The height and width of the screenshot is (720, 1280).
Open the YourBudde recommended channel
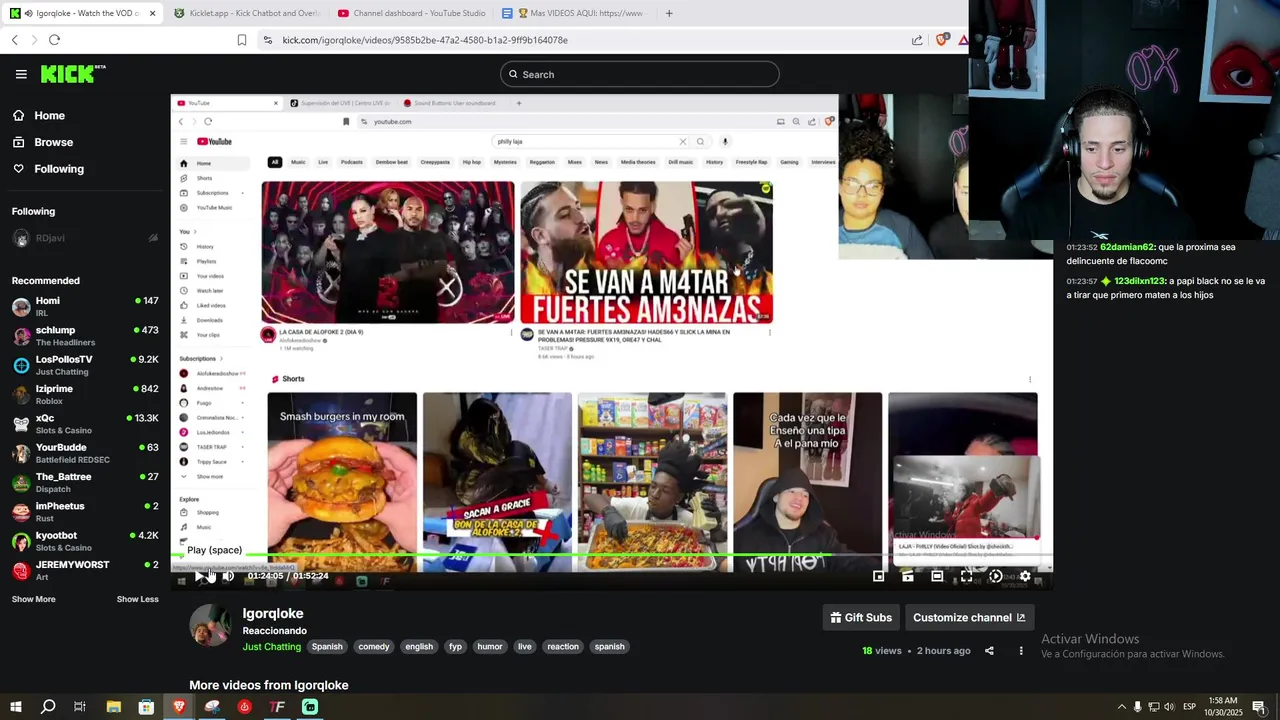pos(85,453)
